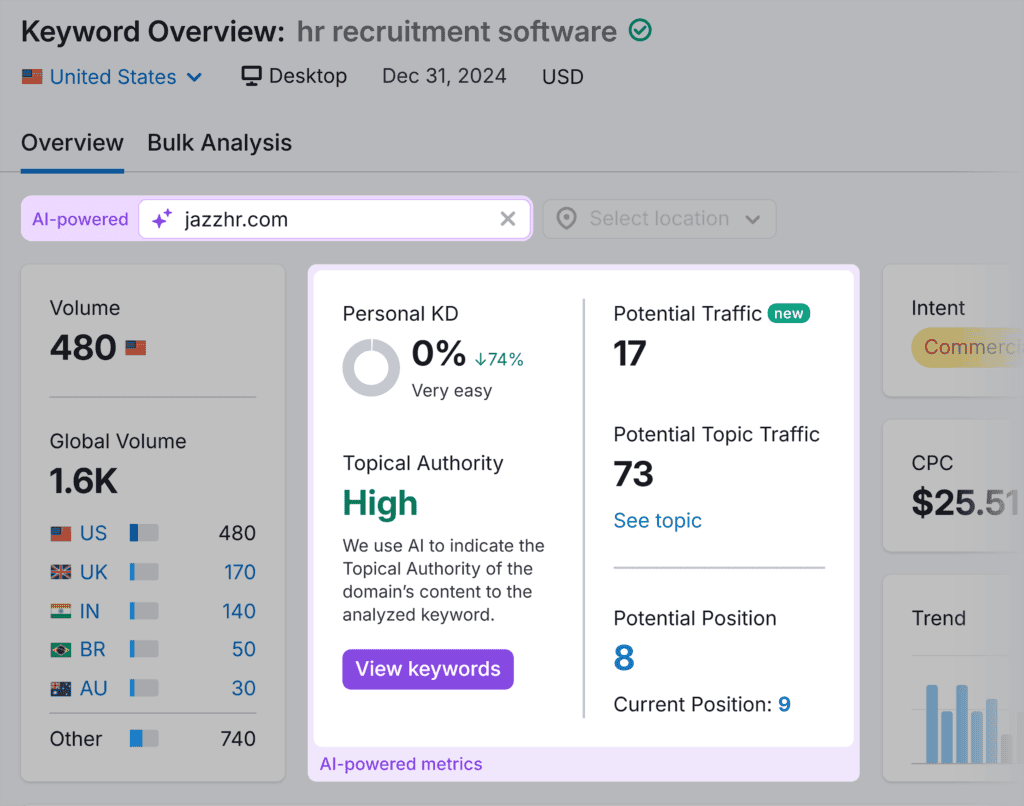1024x806 pixels.
Task: Click the UK volume value 170
Action: click(x=240, y=573)
